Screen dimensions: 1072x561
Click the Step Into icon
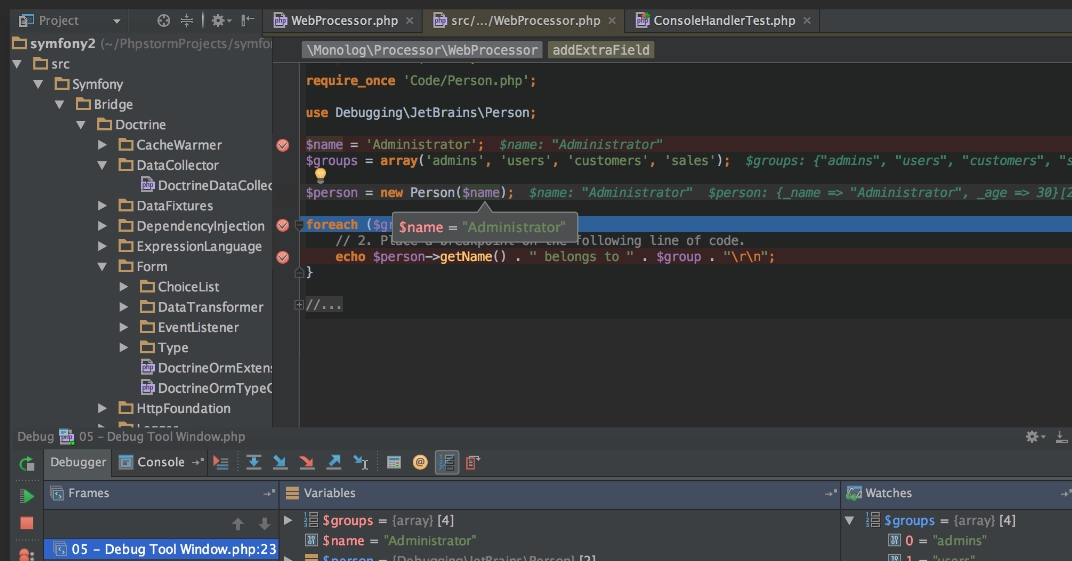click(280, 463)
